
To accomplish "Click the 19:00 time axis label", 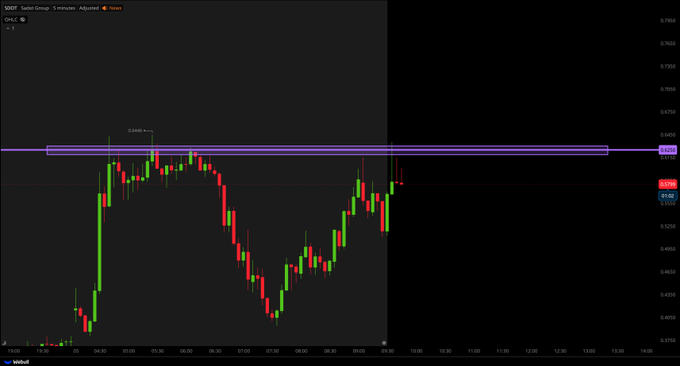I will pyautogui.click(x=14, y=351).
